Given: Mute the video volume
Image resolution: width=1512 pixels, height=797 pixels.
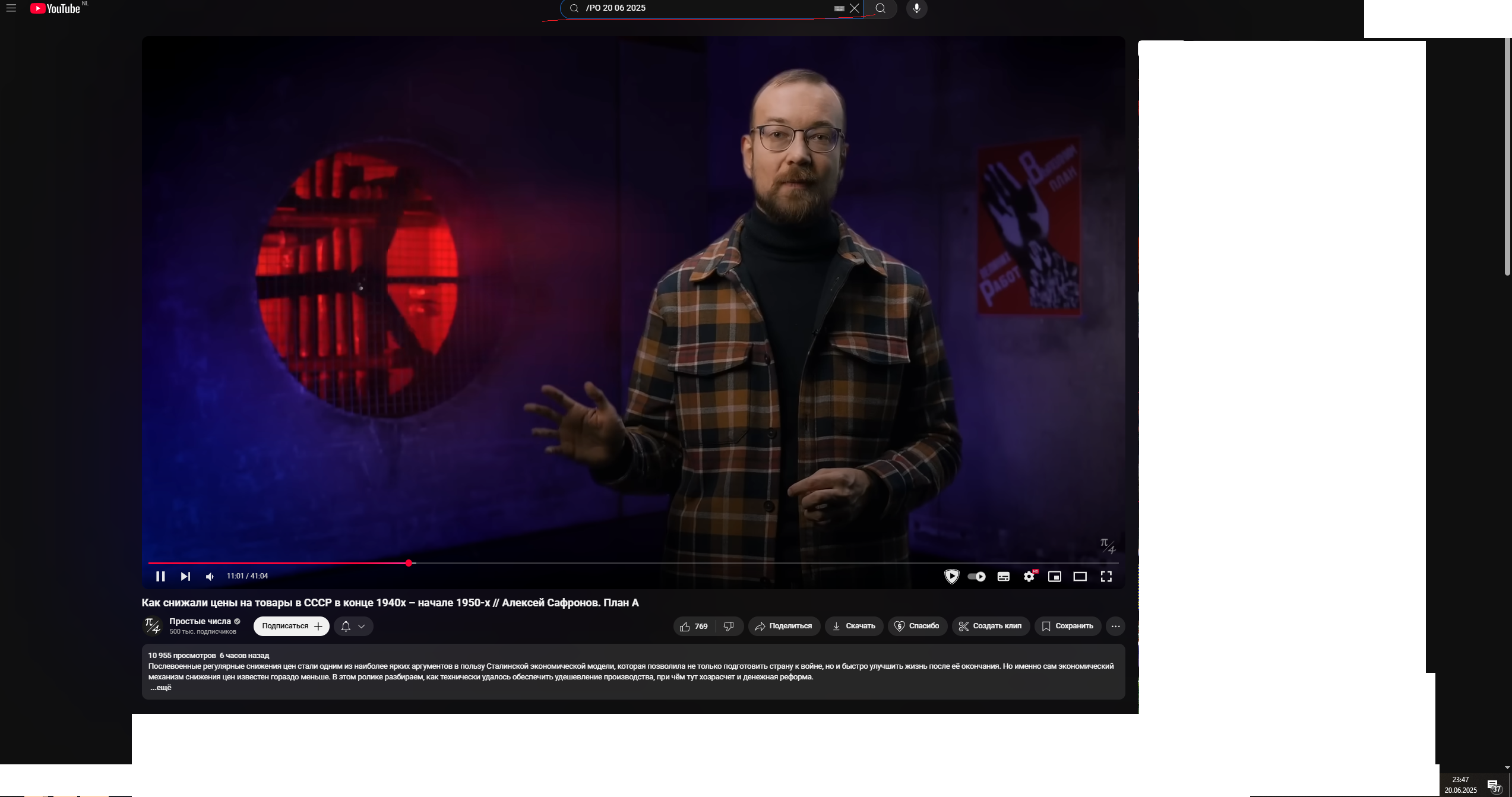Looking at the screenshot, I should click(210, 576).
